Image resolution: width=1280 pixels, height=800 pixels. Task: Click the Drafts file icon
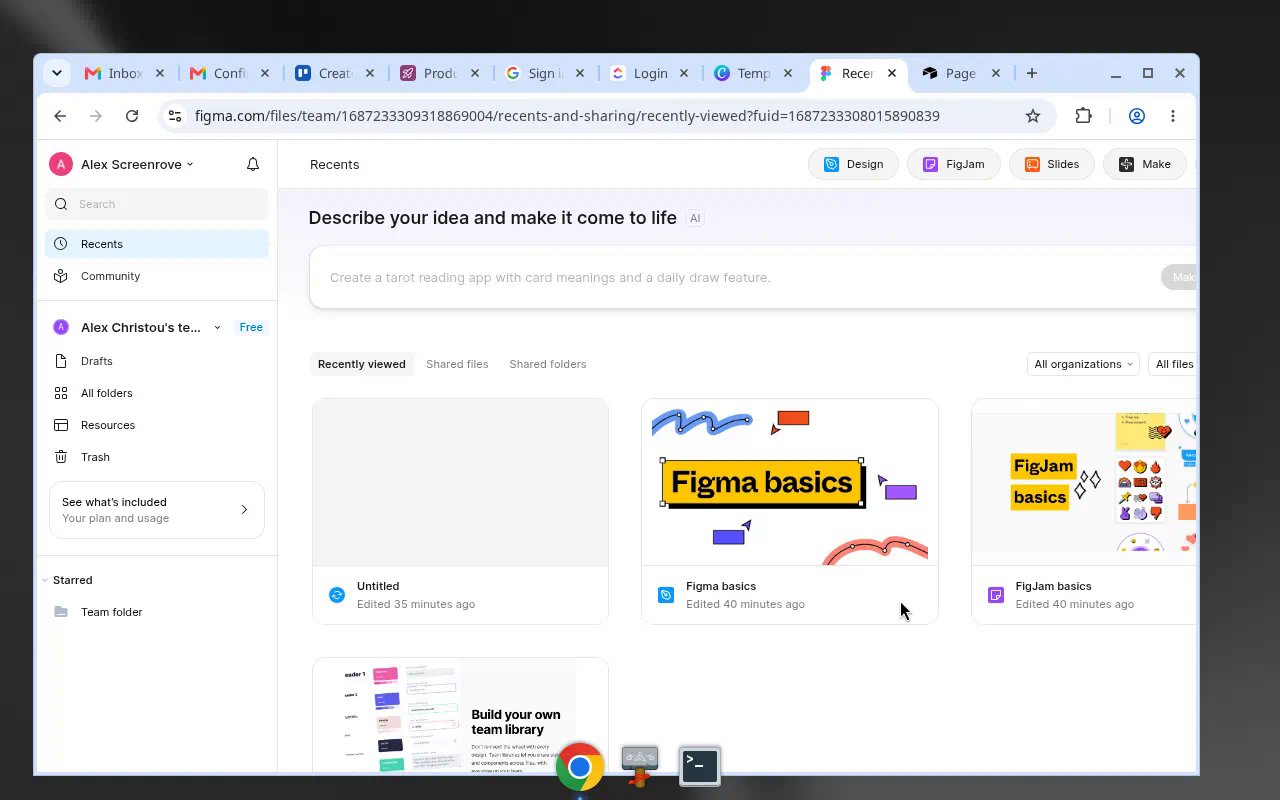click(61, 361)
